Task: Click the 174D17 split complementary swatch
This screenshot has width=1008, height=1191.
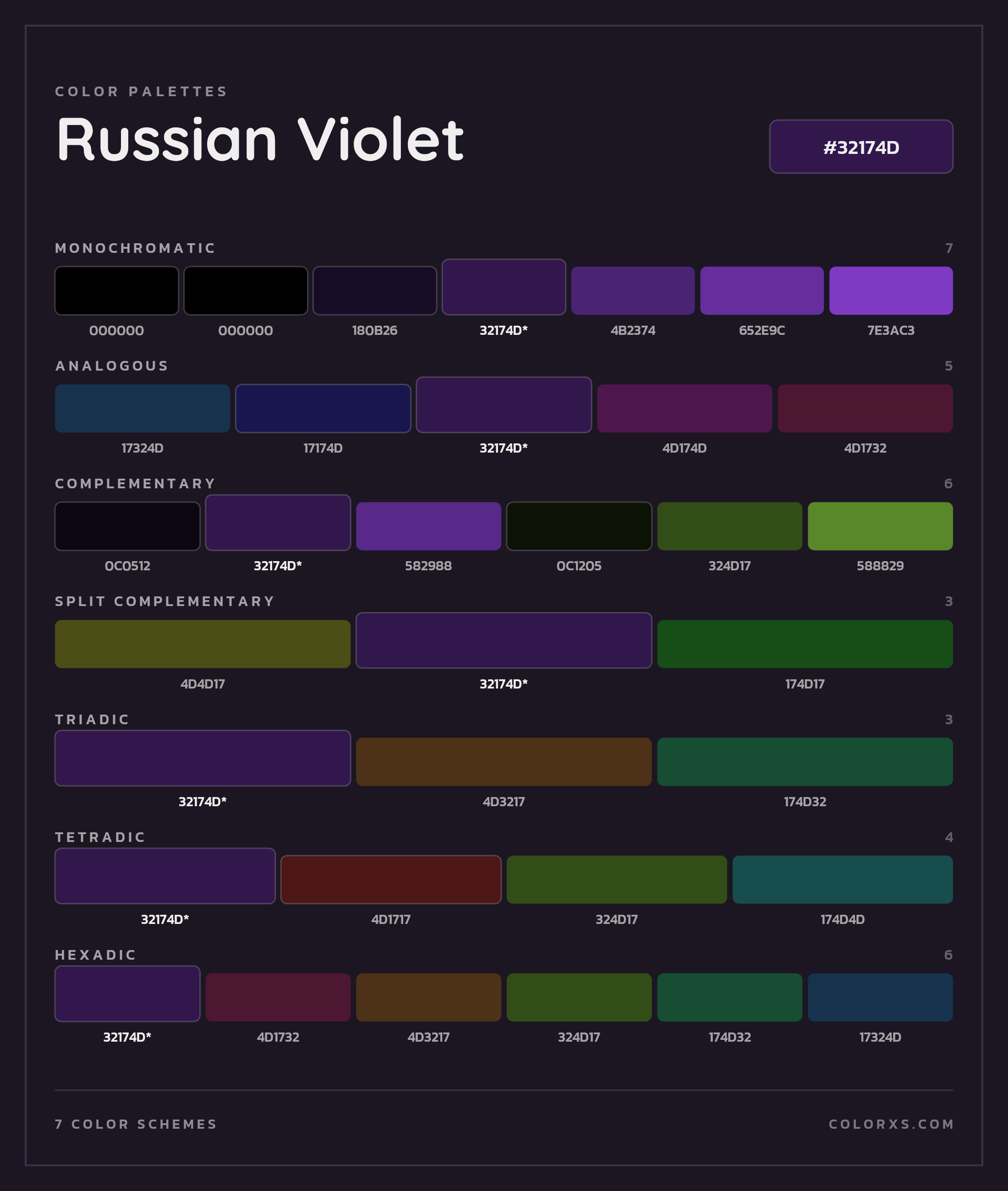Action: pos(805,644)
